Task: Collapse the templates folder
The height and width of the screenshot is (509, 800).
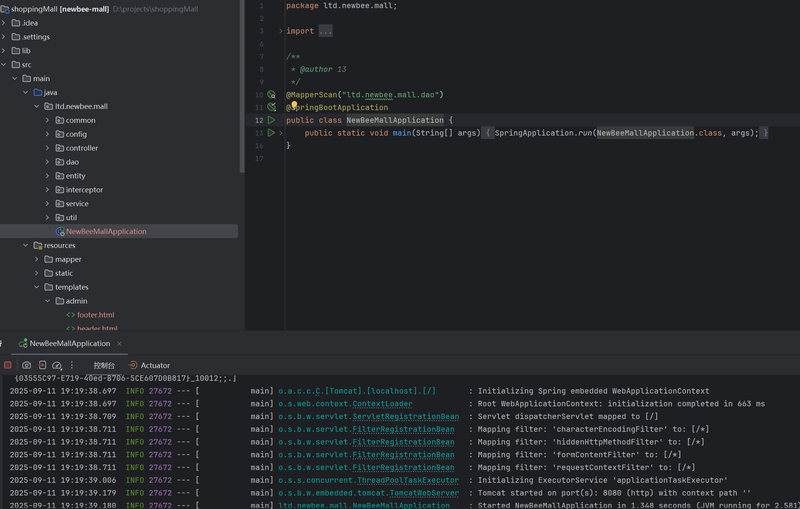Action: pos(37,287)
